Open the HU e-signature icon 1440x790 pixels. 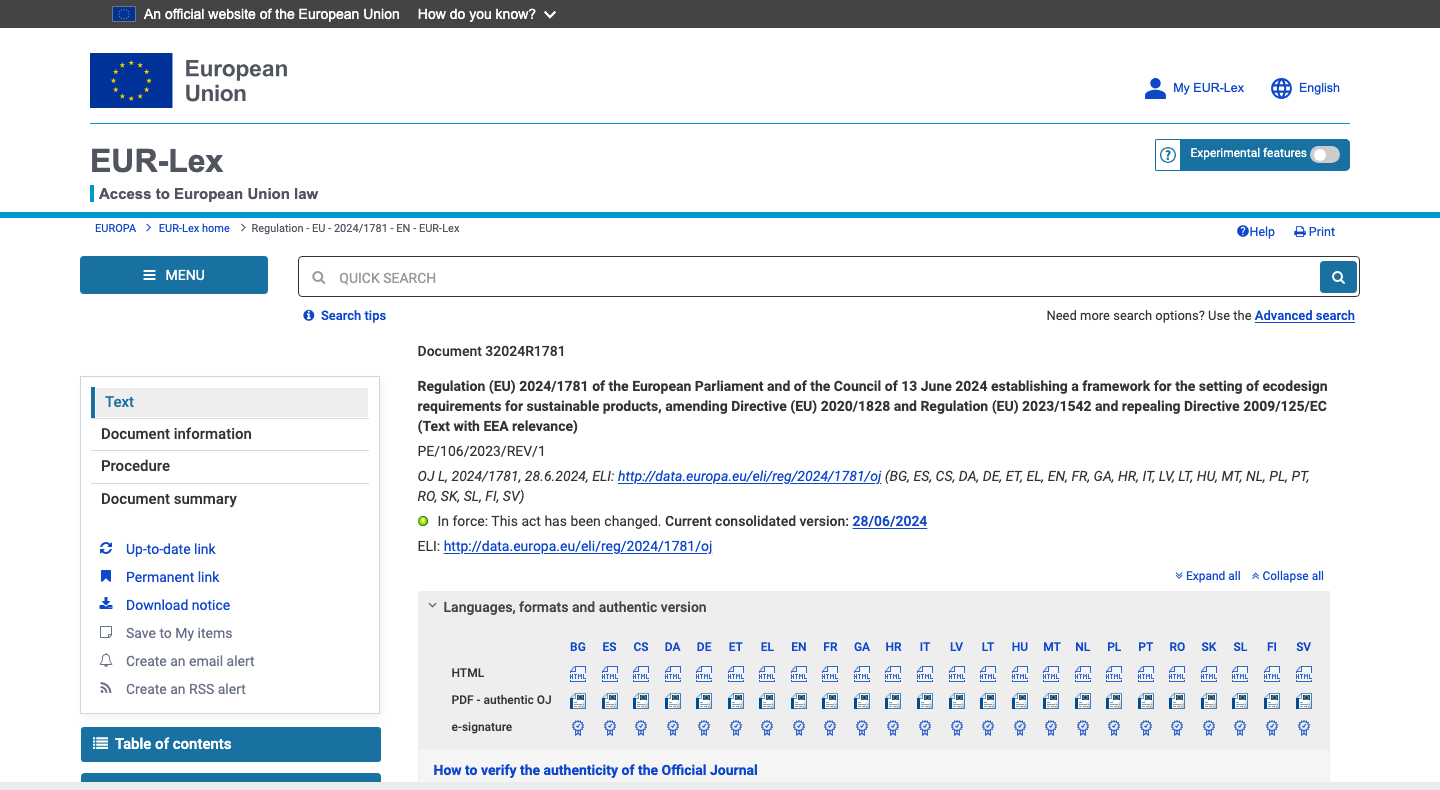click(1020, 728)
